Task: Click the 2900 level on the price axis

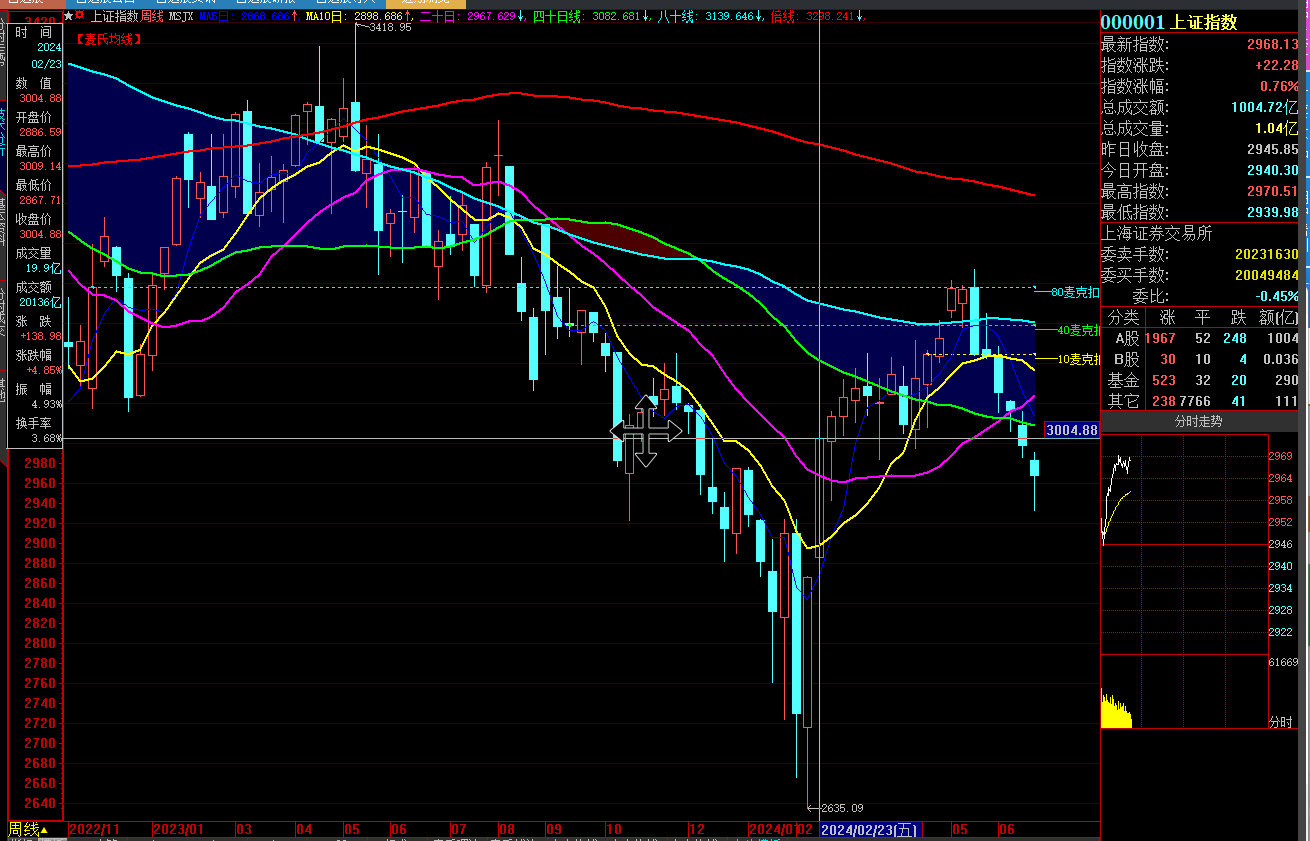Action: coord(38,543)
